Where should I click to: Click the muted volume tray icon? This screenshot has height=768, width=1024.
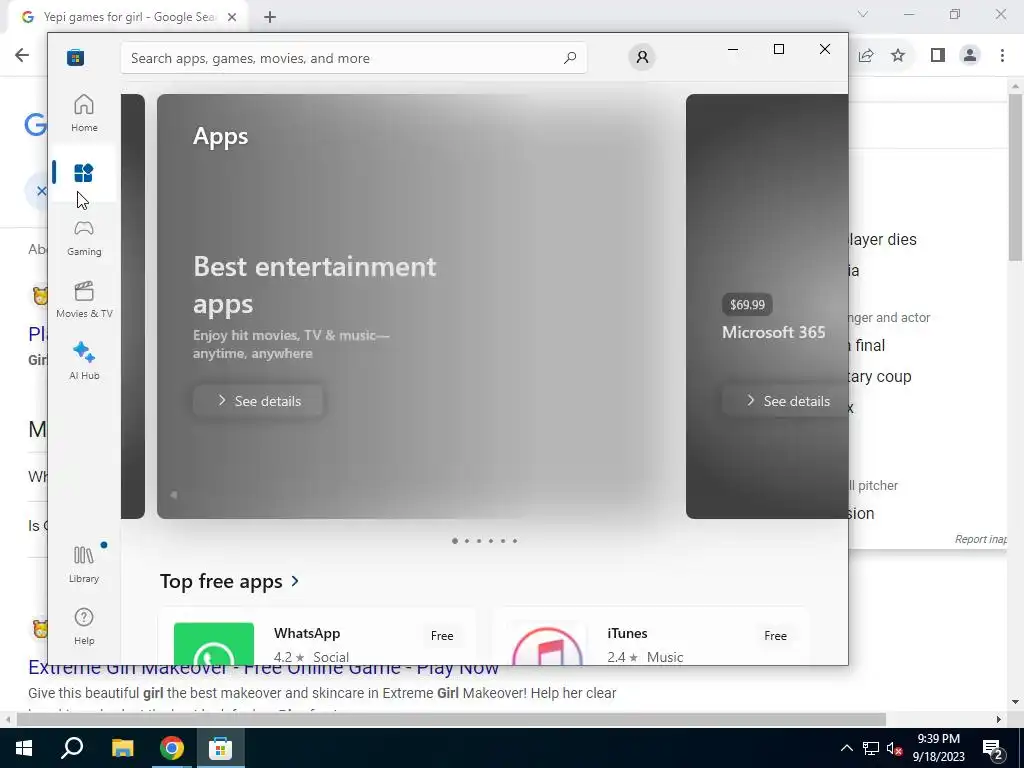click(895, 748)
